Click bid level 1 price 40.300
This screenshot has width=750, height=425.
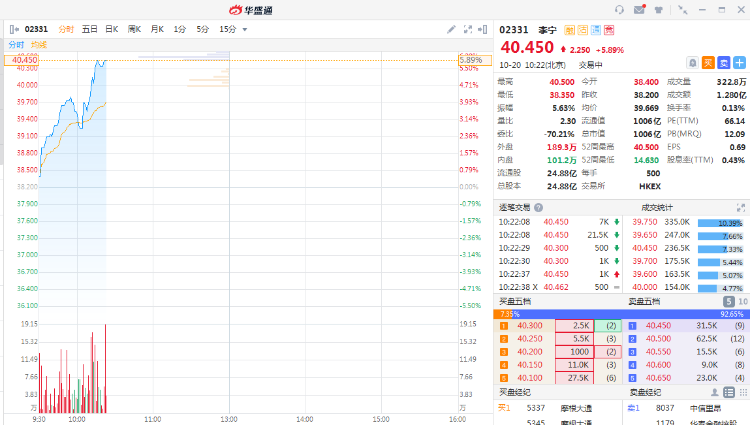click(529, 326)
